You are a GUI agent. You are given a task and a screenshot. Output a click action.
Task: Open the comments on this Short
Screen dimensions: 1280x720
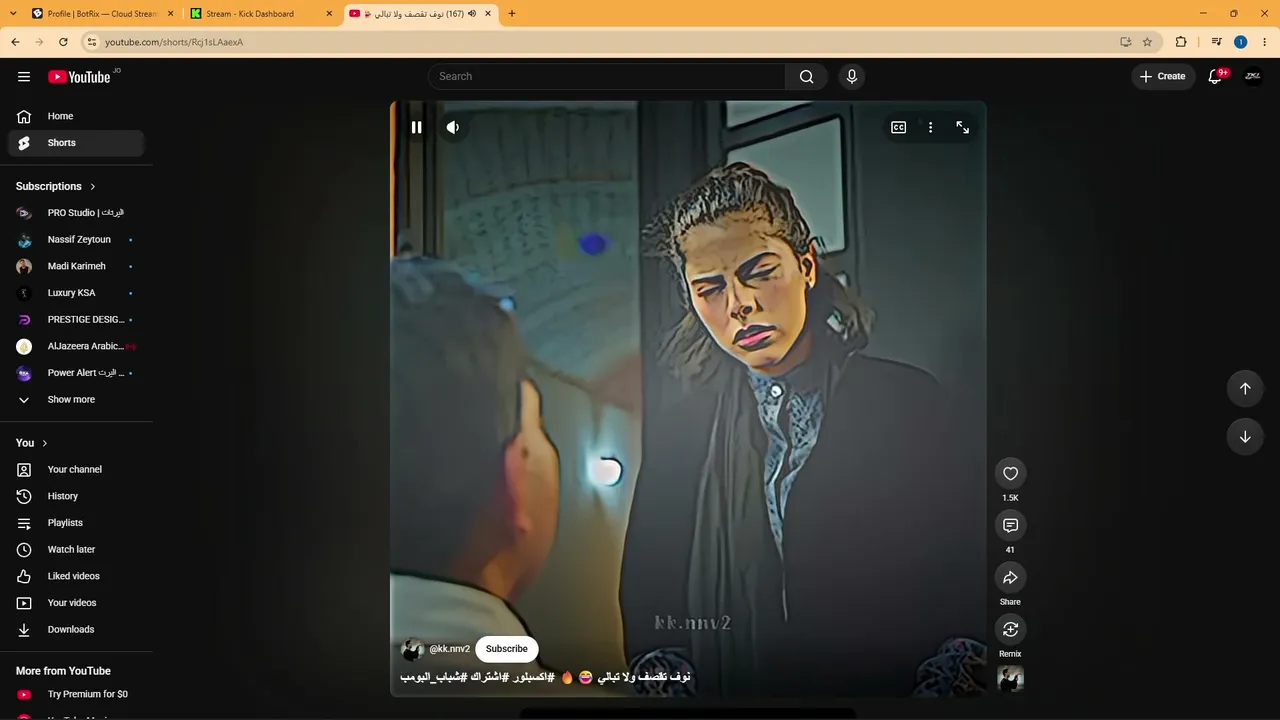1010,526
